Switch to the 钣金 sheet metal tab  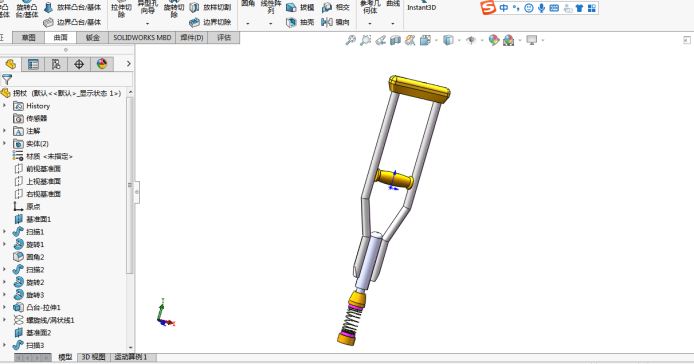93,38
